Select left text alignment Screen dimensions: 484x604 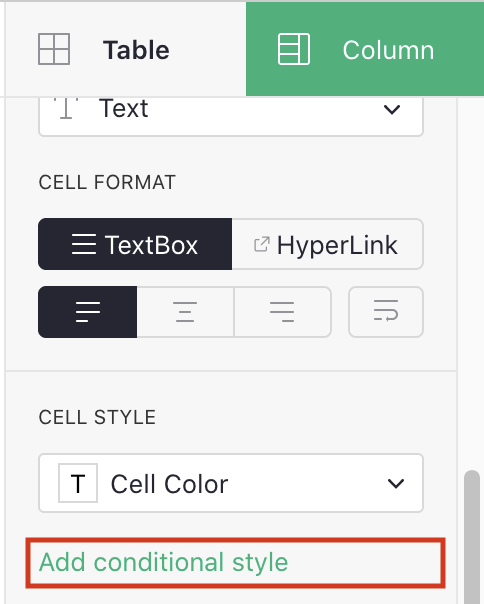pyautogui.click(x=87, y=312)
